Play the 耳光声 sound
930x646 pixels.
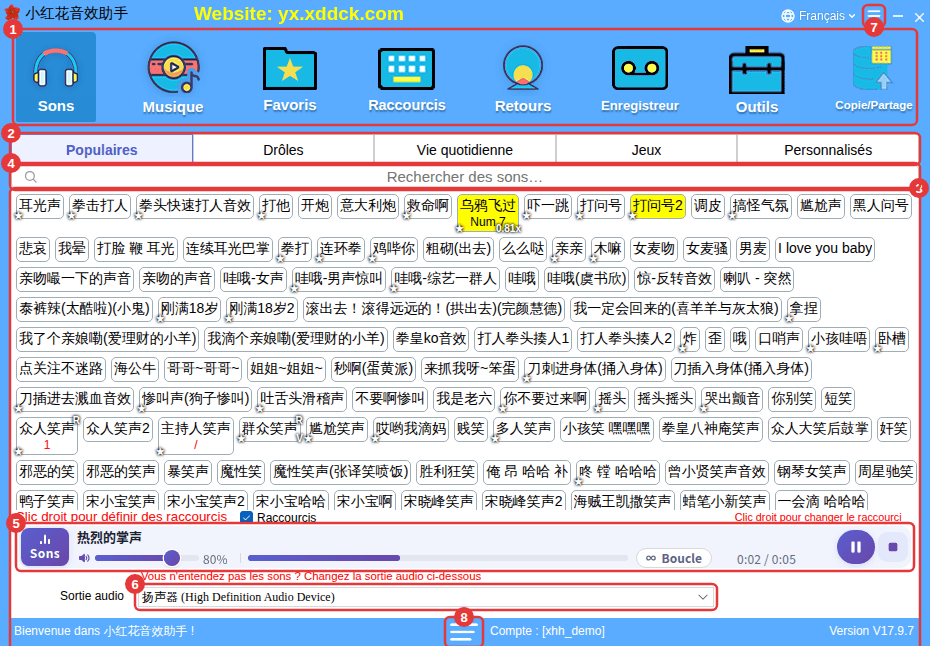coord(40,206)
